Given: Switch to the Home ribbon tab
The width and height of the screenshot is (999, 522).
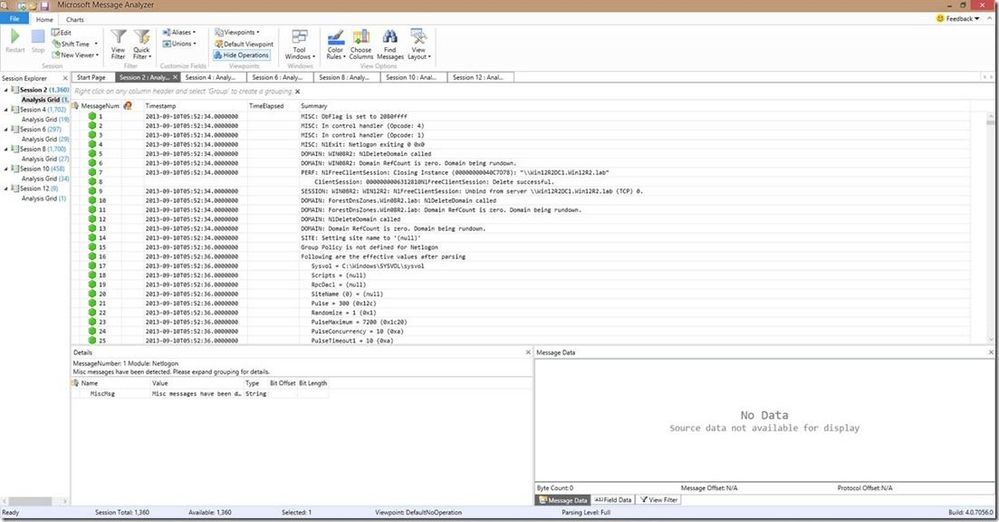Looking at the screenshot, I should pos(45,19).
